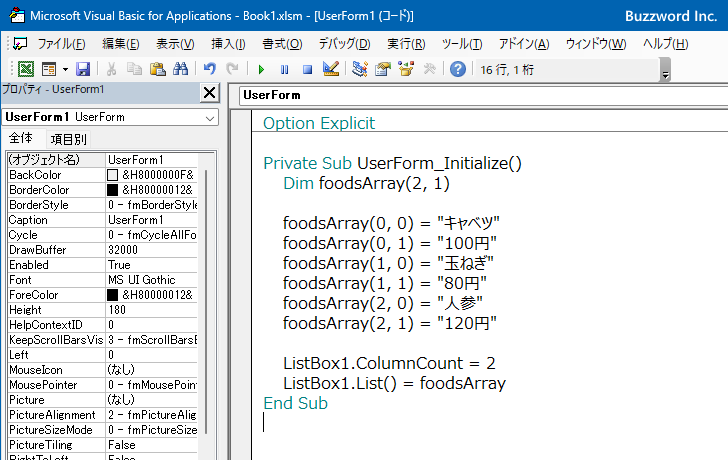
Task: Open the ウィンドウ(W) menu
Action: point(596,44)
